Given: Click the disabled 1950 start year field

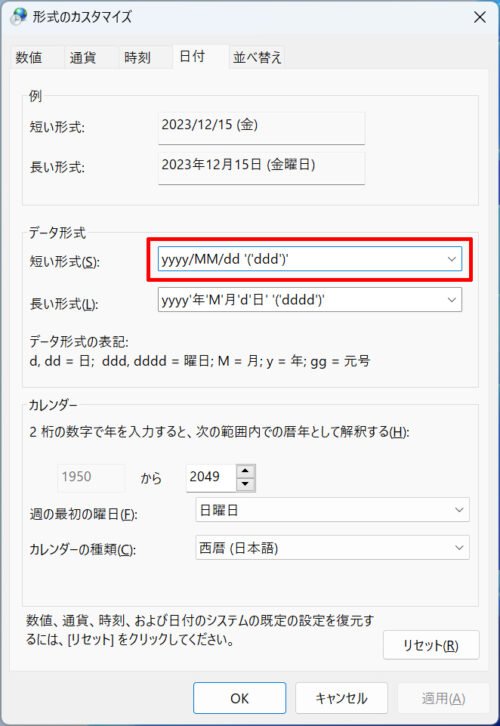Looking at the screenshot, I should click(x=91, y=477).
